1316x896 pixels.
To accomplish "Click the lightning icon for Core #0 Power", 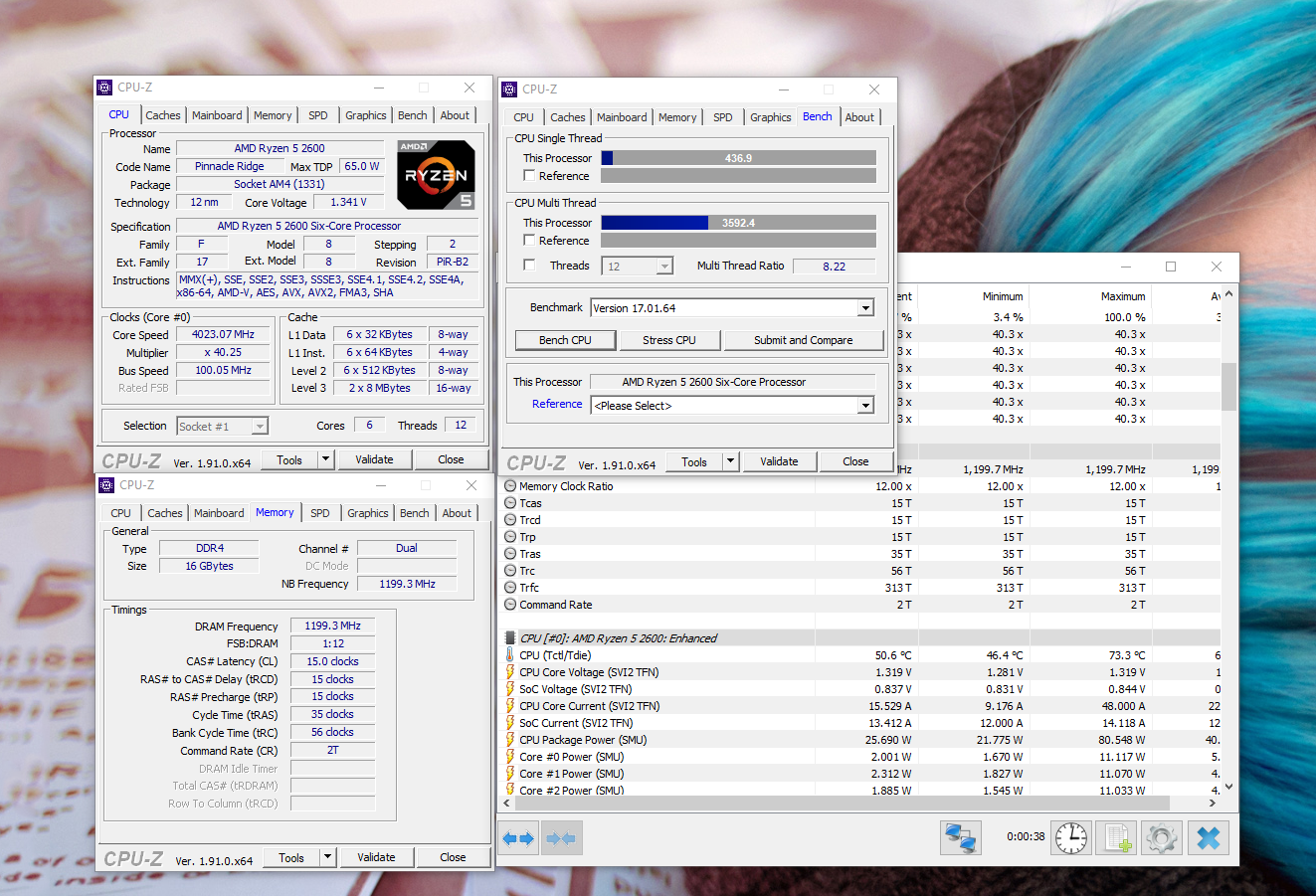I will tap(510, 757).
